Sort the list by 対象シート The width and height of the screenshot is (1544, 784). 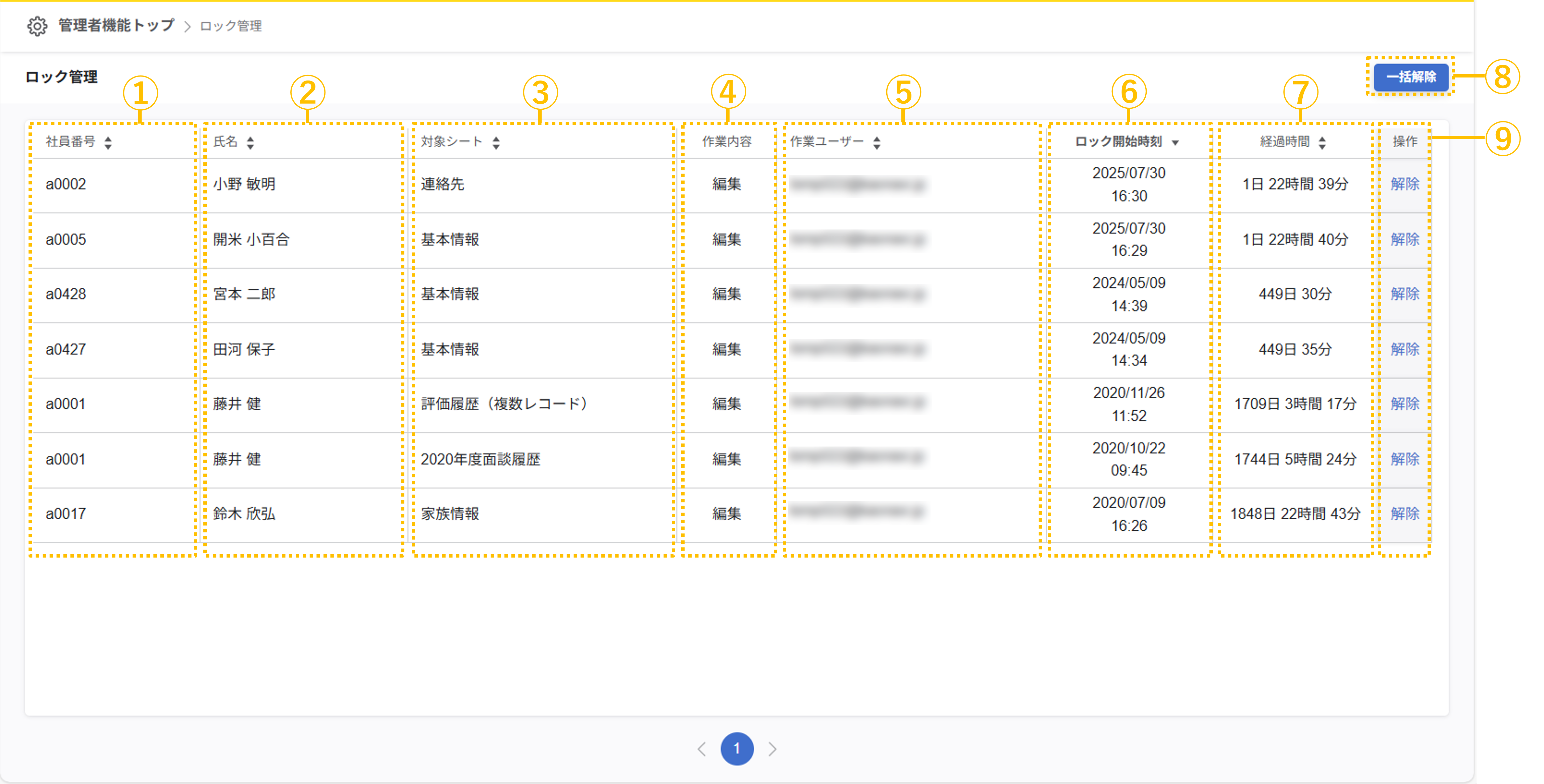[496, 142]
